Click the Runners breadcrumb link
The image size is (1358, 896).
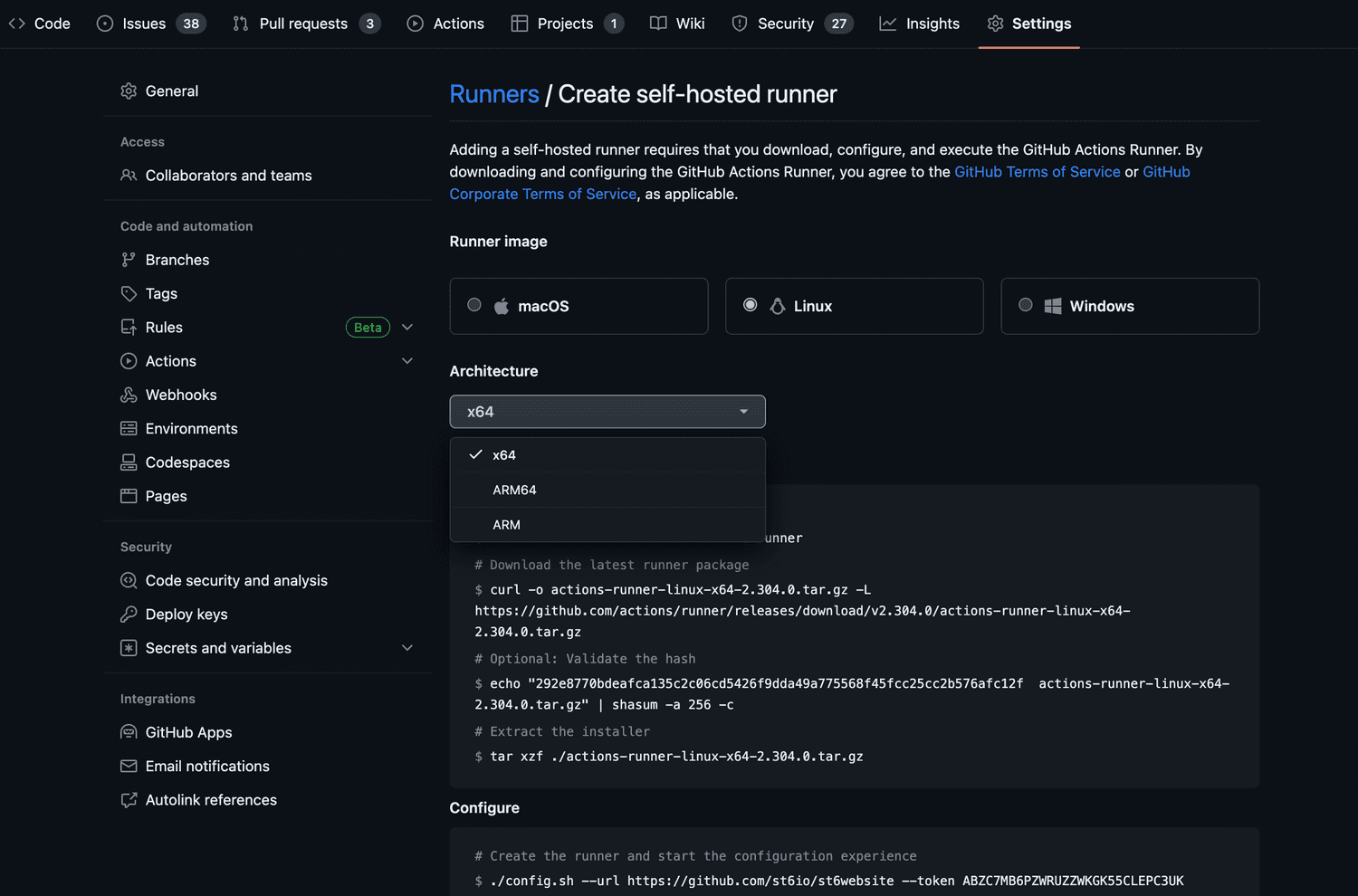coord(494,94)
